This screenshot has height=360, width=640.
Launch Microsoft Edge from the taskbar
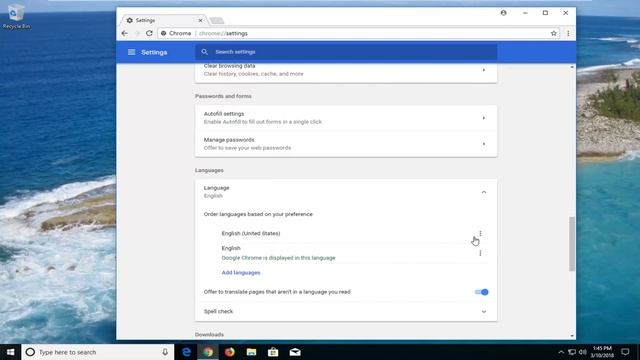[x=187, y=352]
